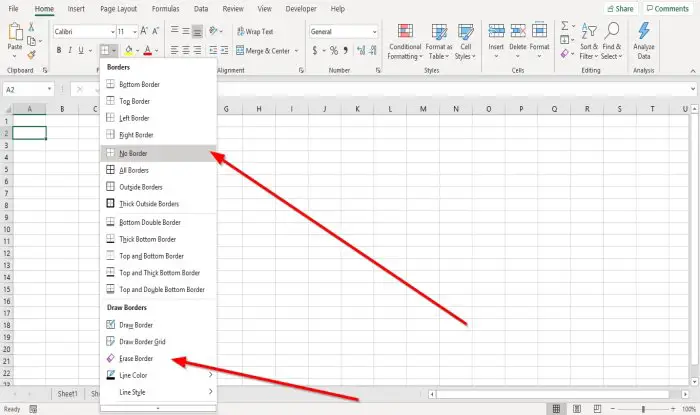Viewport: 700px width, 415px height.
Task: Select Thick Outside Borders option
Action: coord(158,204)
